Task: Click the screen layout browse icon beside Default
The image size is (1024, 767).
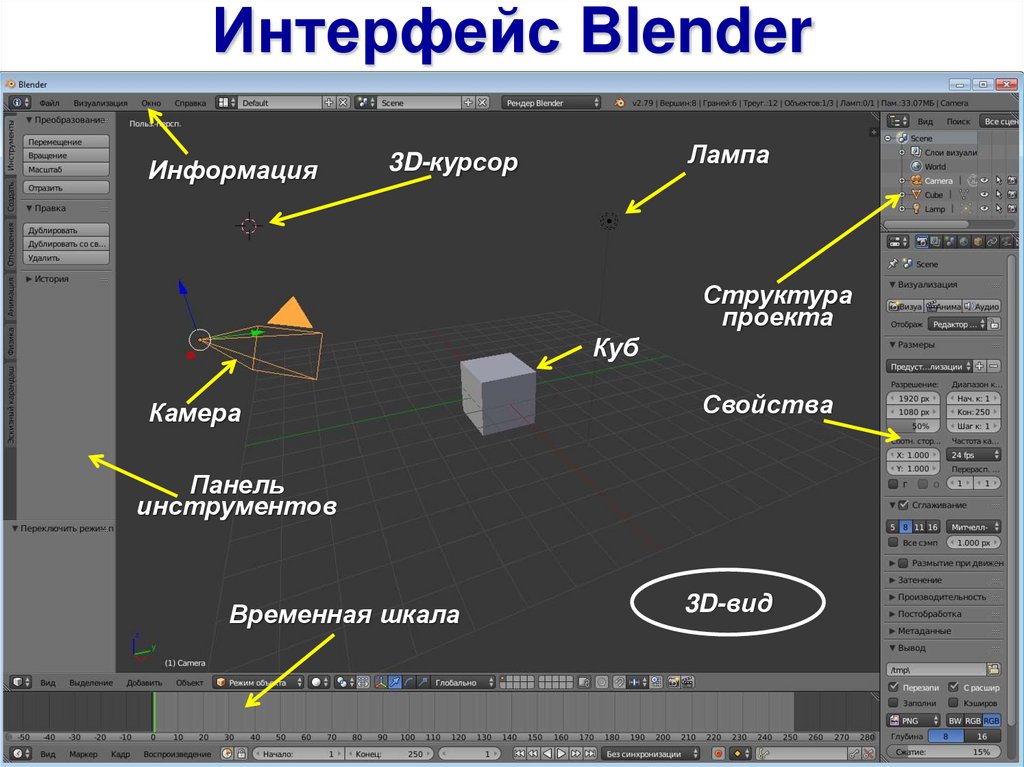Action: click(226, 103)
